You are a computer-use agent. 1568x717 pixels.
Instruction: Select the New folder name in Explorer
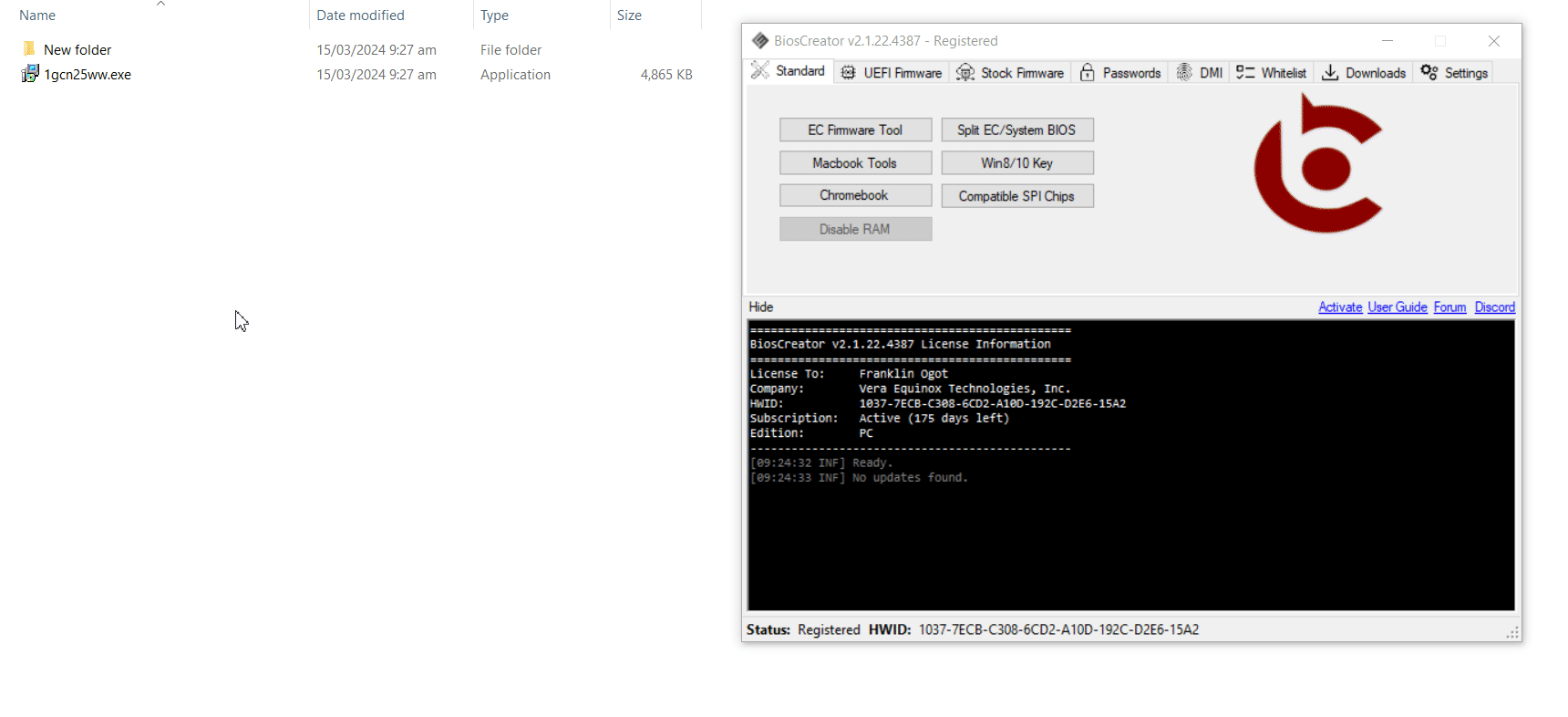pyautogui.click(x=77, y=49)
